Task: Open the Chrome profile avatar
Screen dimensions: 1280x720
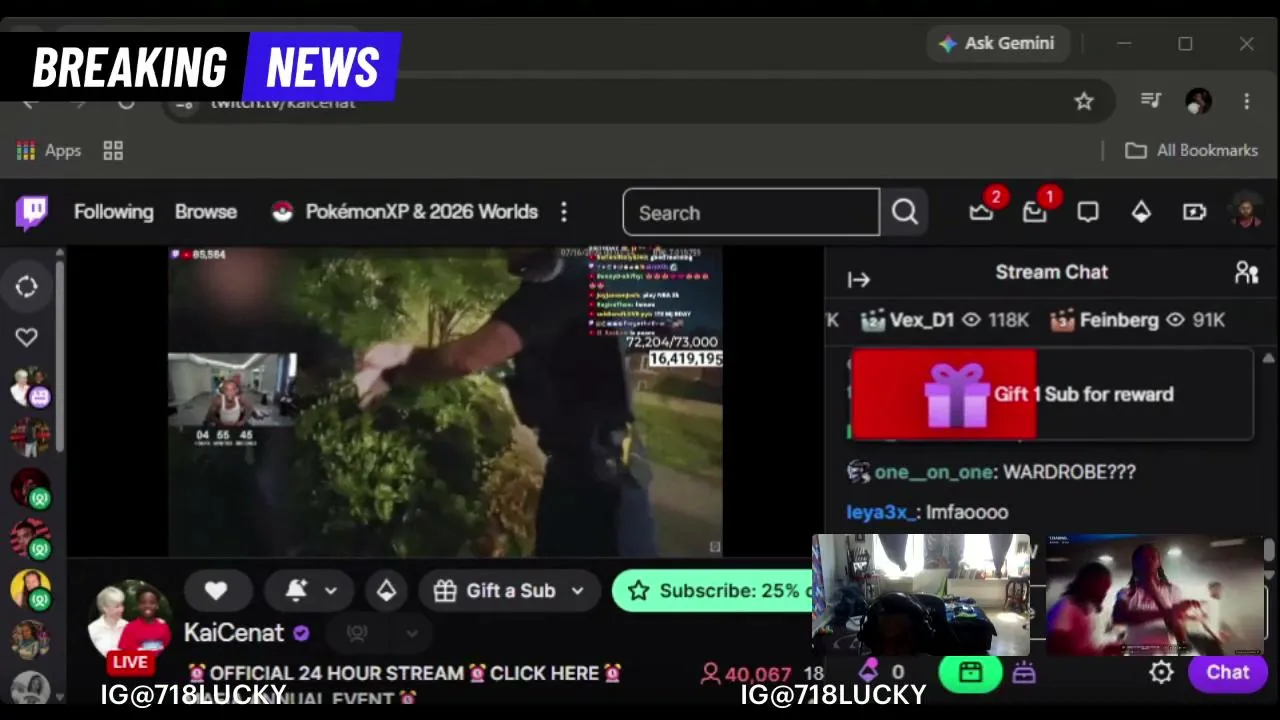Action: (x=1198, y=100)
